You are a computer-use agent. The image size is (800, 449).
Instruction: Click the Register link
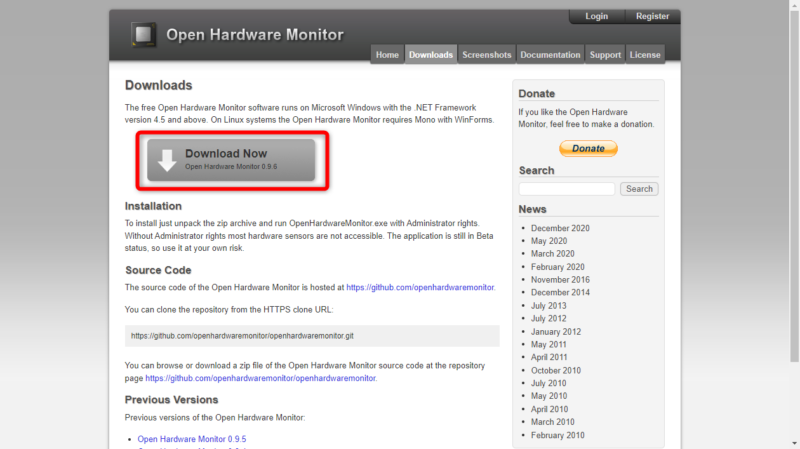[652, 16]
